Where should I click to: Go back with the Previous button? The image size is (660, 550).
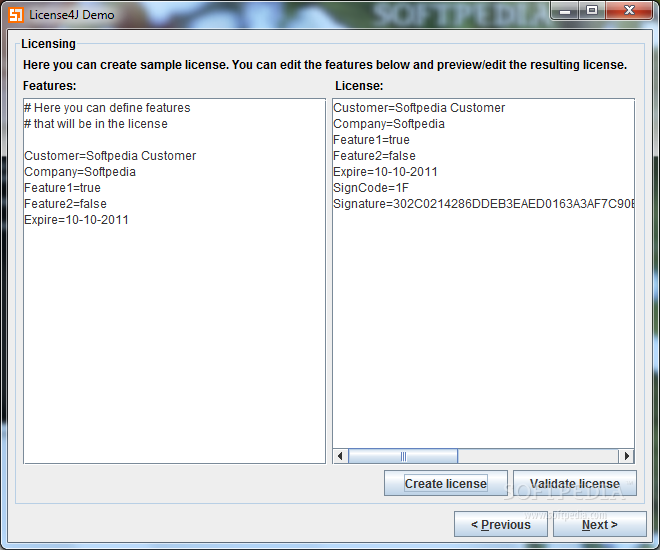[500, 524]
